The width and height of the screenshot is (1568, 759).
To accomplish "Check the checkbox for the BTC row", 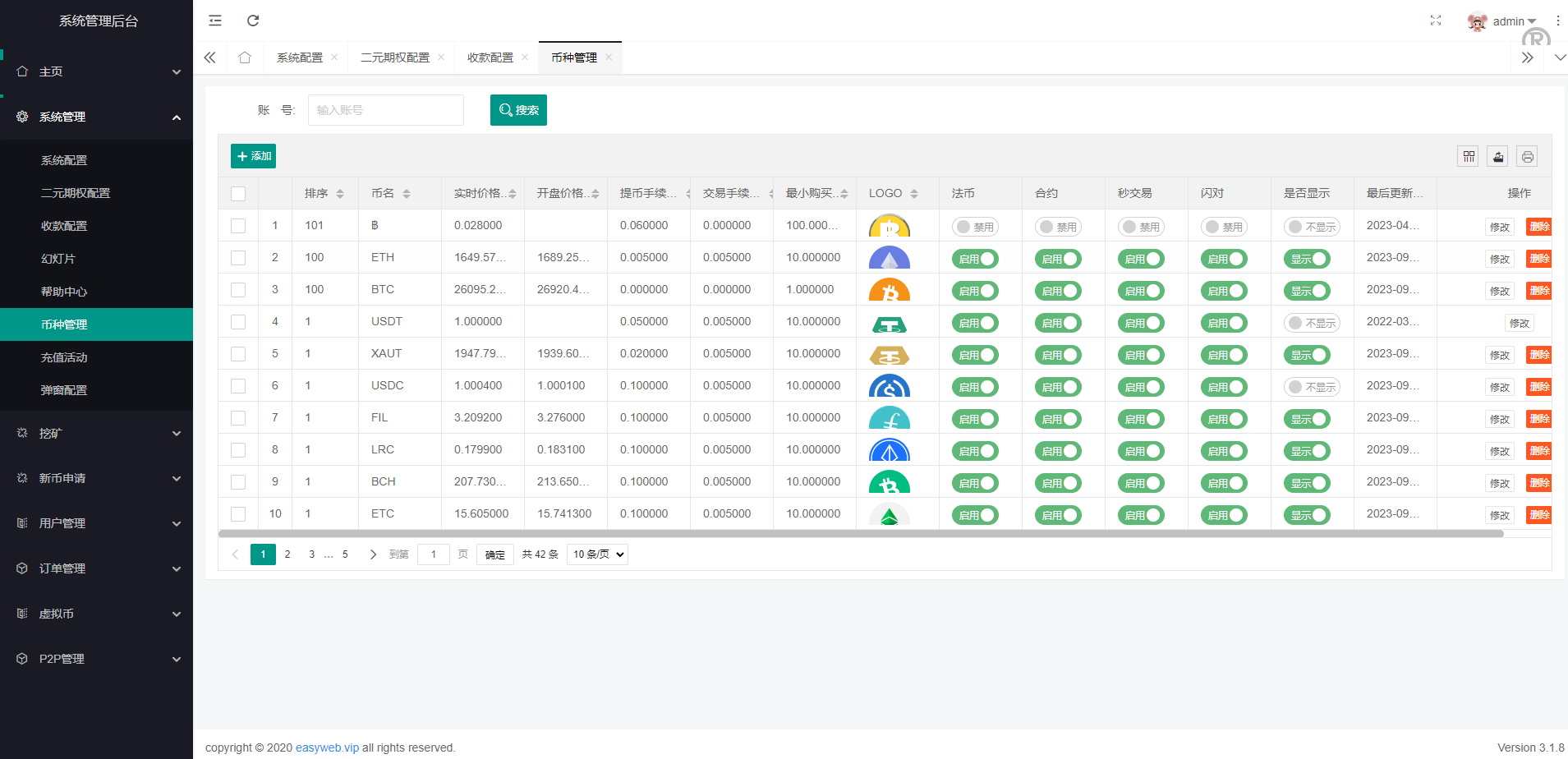I will (238, 290).
